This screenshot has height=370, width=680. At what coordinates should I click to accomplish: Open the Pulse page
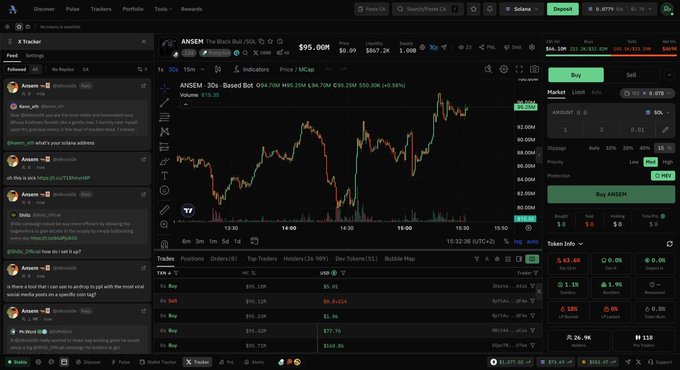pyautogui.click(x=73, y=9)
